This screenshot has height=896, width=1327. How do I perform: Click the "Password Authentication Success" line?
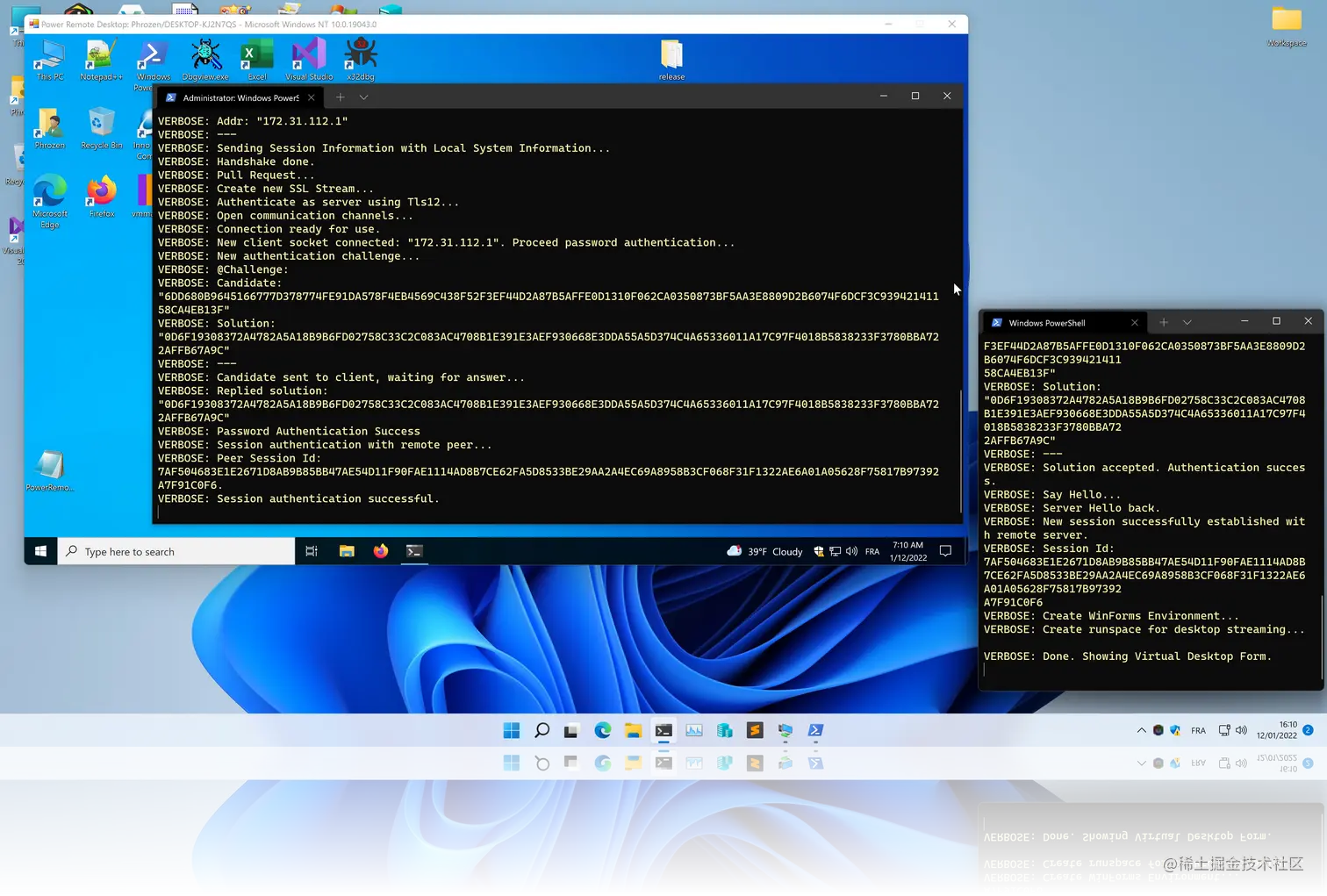(x=319, y=431)
